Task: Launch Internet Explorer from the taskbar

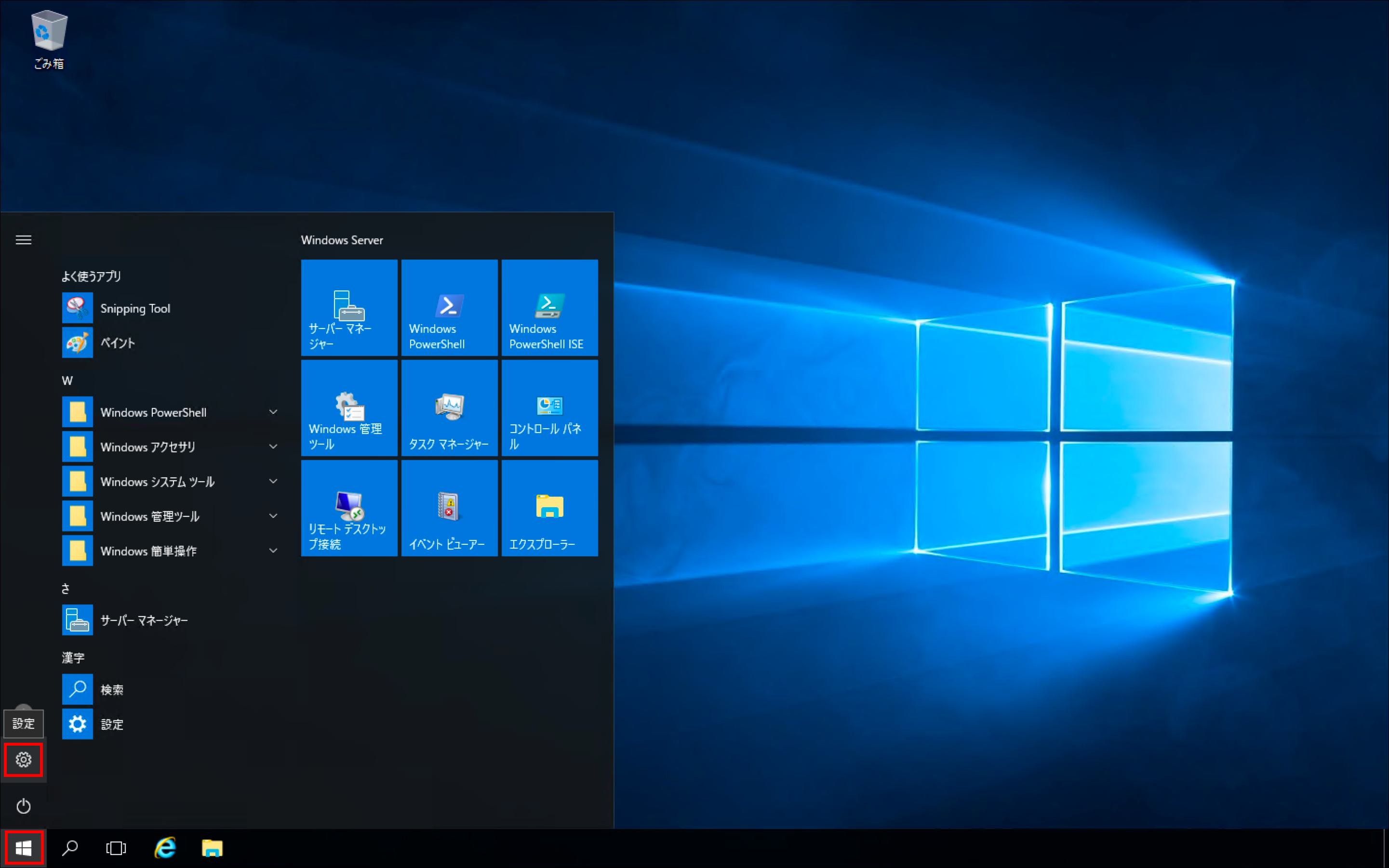Action: point(165,848)
